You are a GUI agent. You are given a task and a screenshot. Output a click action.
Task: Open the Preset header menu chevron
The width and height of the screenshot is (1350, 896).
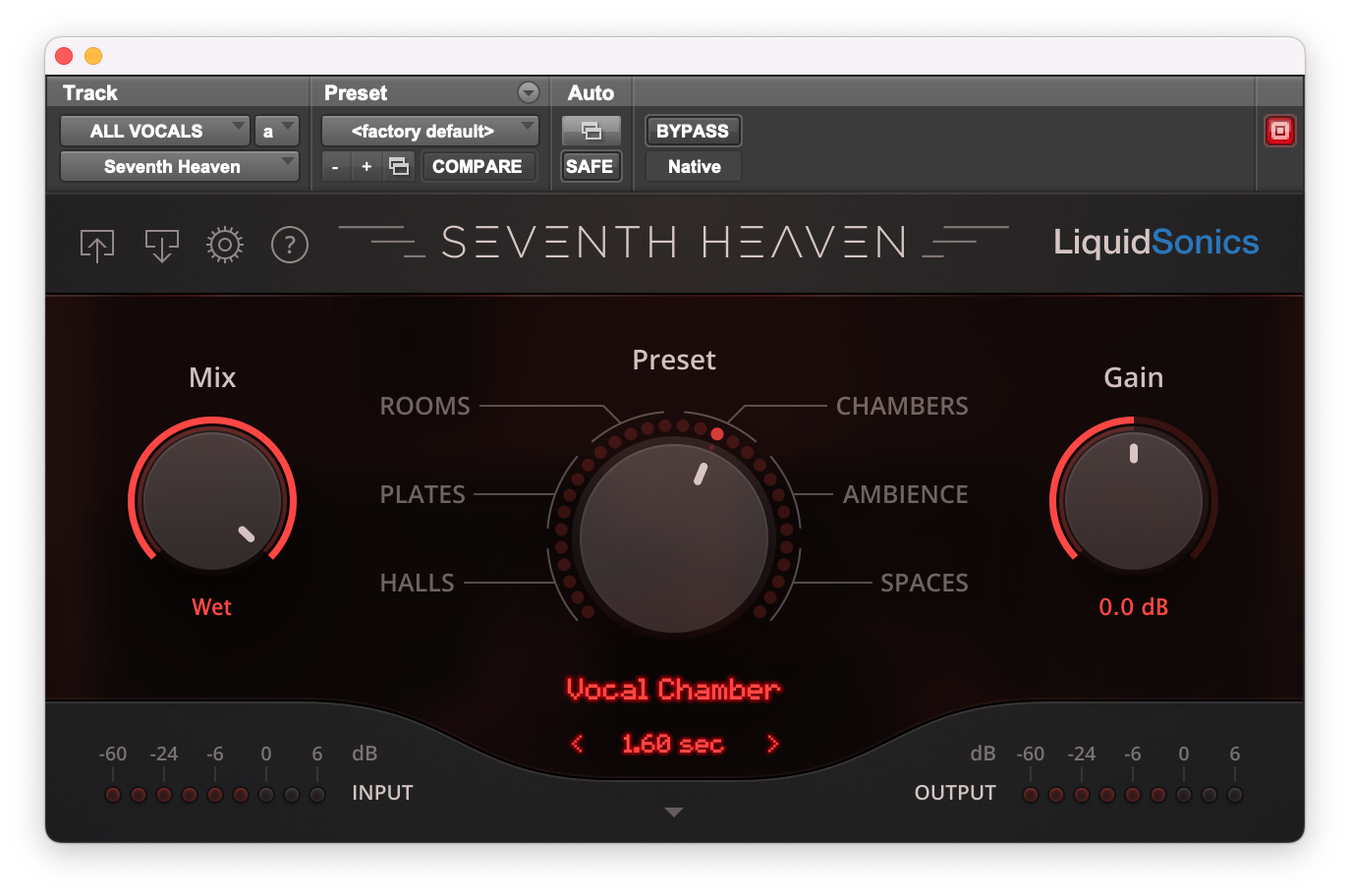(x=529, y=92)
